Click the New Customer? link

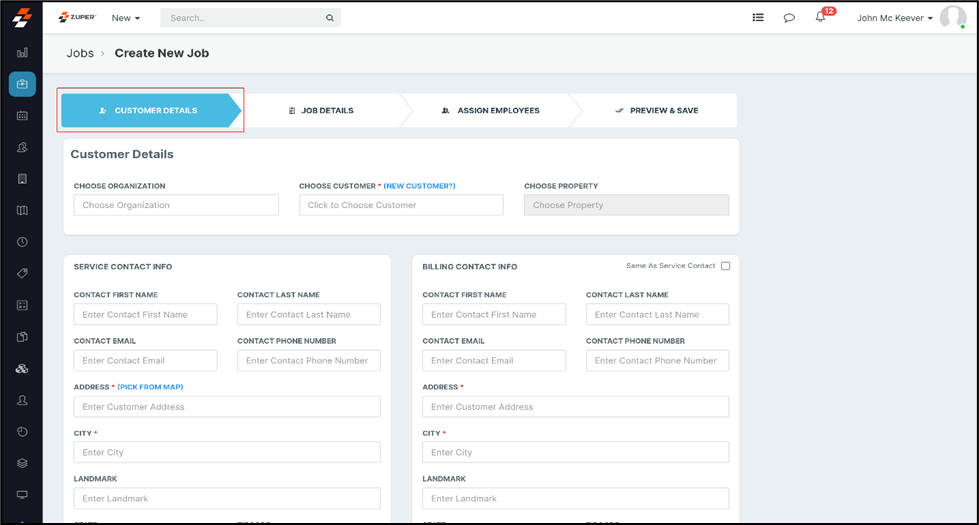coord(419,186)
